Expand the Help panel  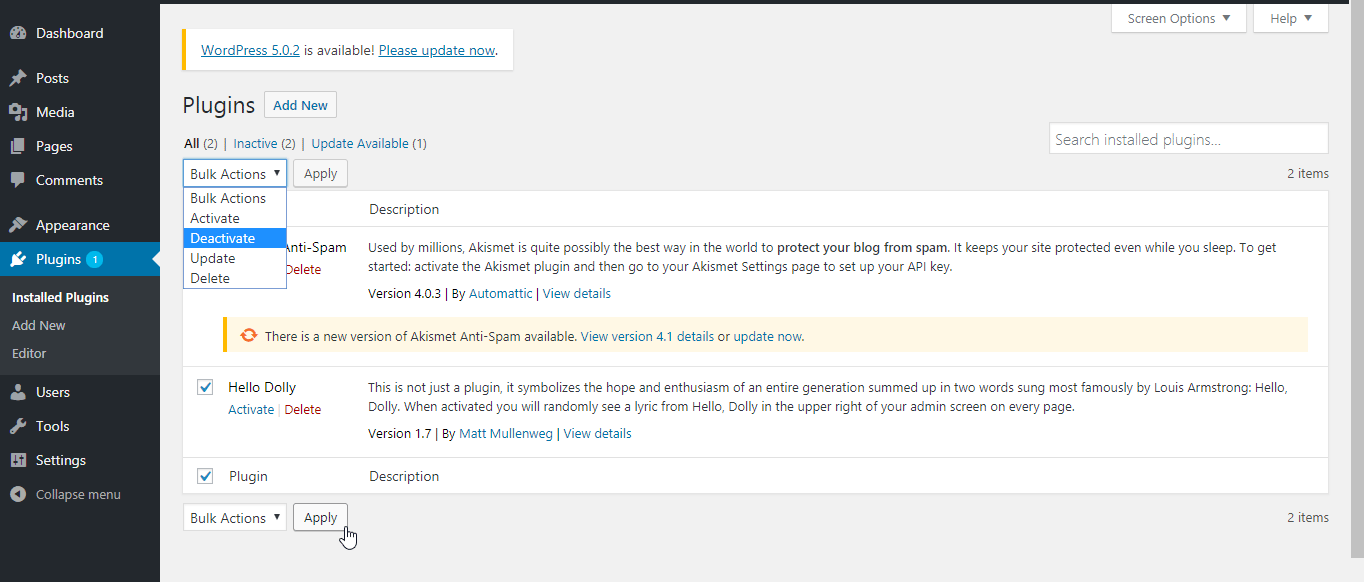click(x=1291, y=18)
